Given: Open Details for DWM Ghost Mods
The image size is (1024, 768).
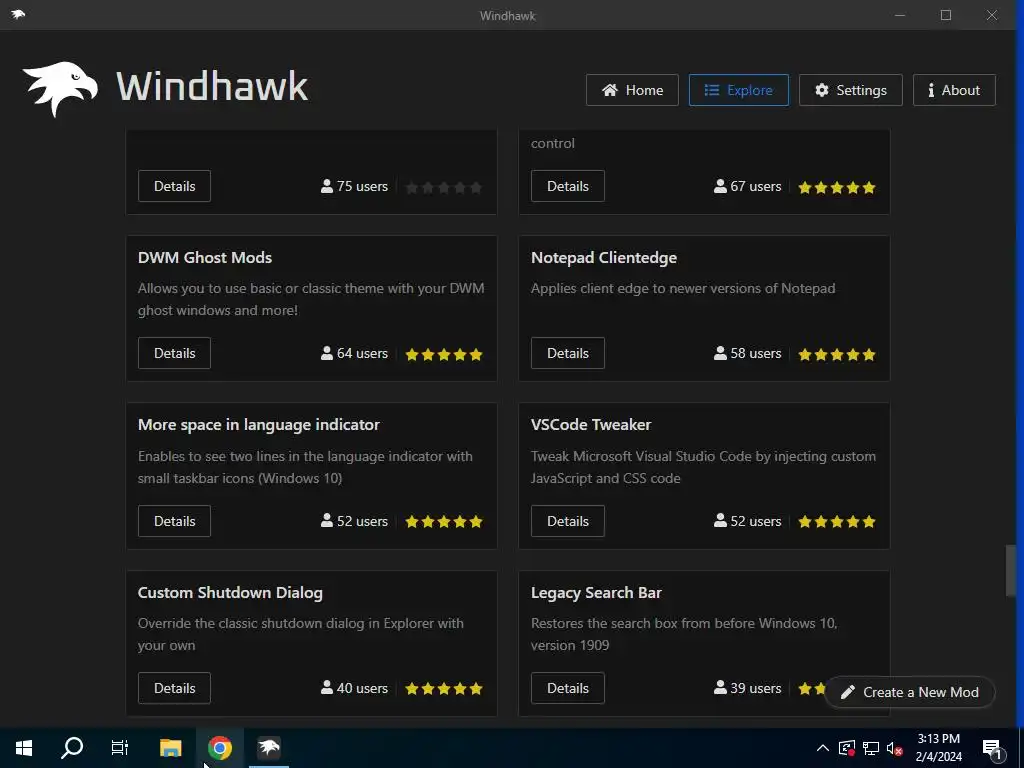Looking at the screenshot, I should coord(174,353).
